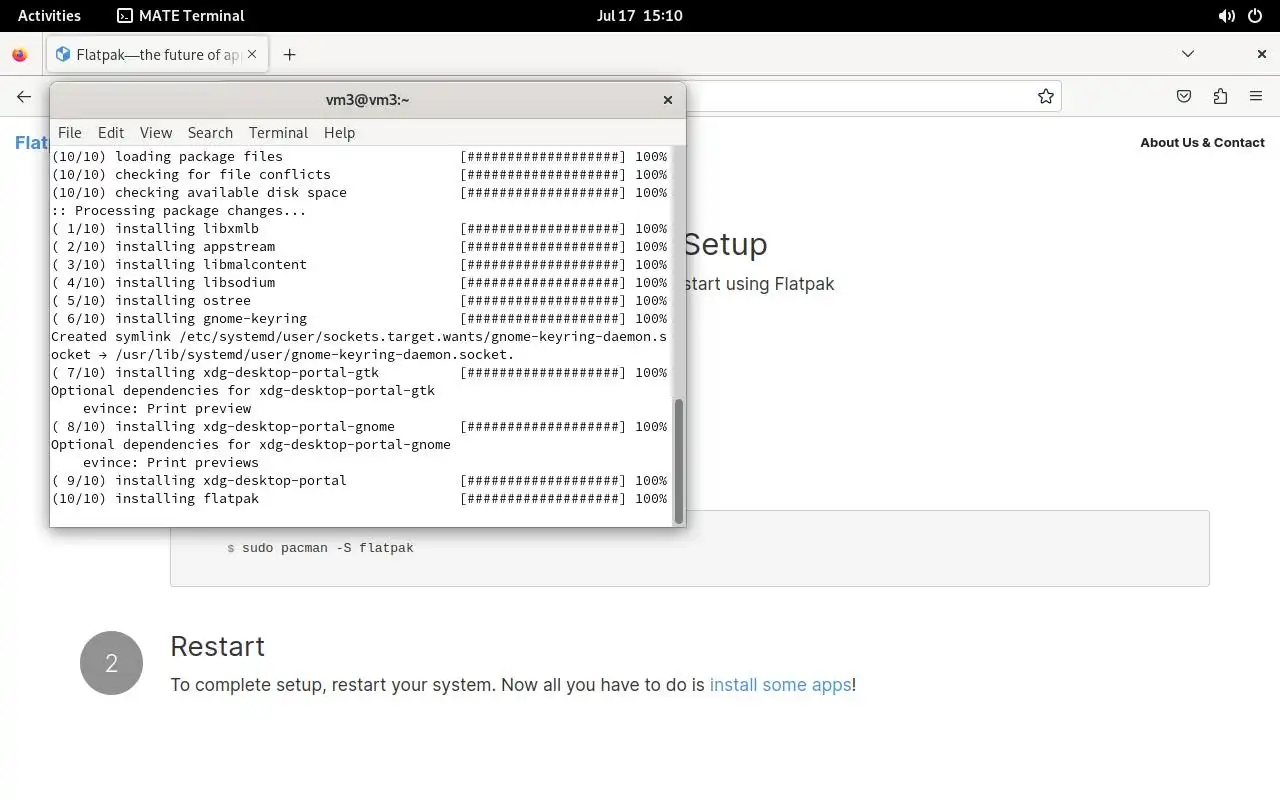Open the system power icon
Screen dimensions: 1280x800
(x=1256, y=15)
